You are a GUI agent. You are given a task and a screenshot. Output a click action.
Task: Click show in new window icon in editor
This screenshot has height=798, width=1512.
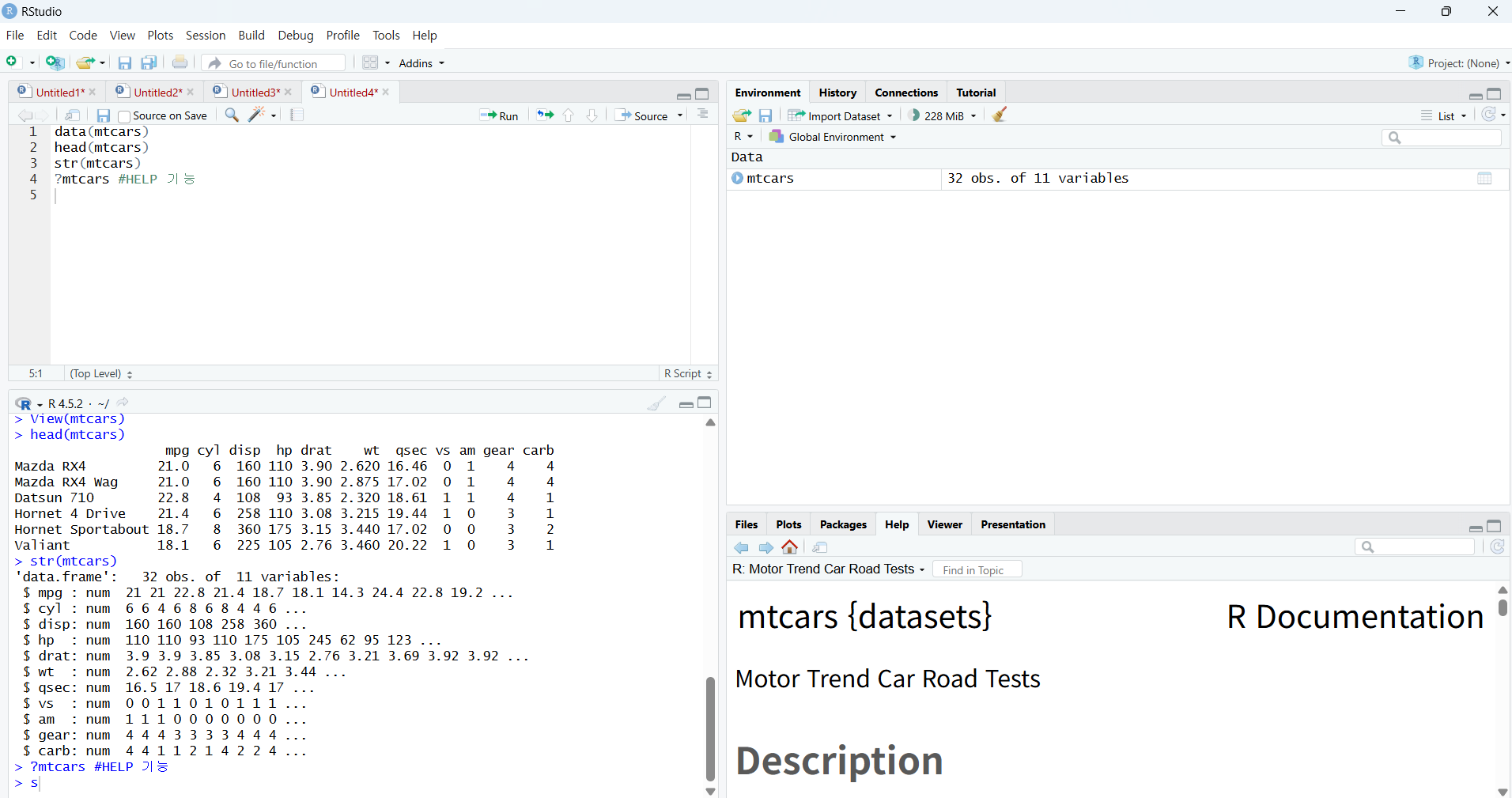pos(72,115)
